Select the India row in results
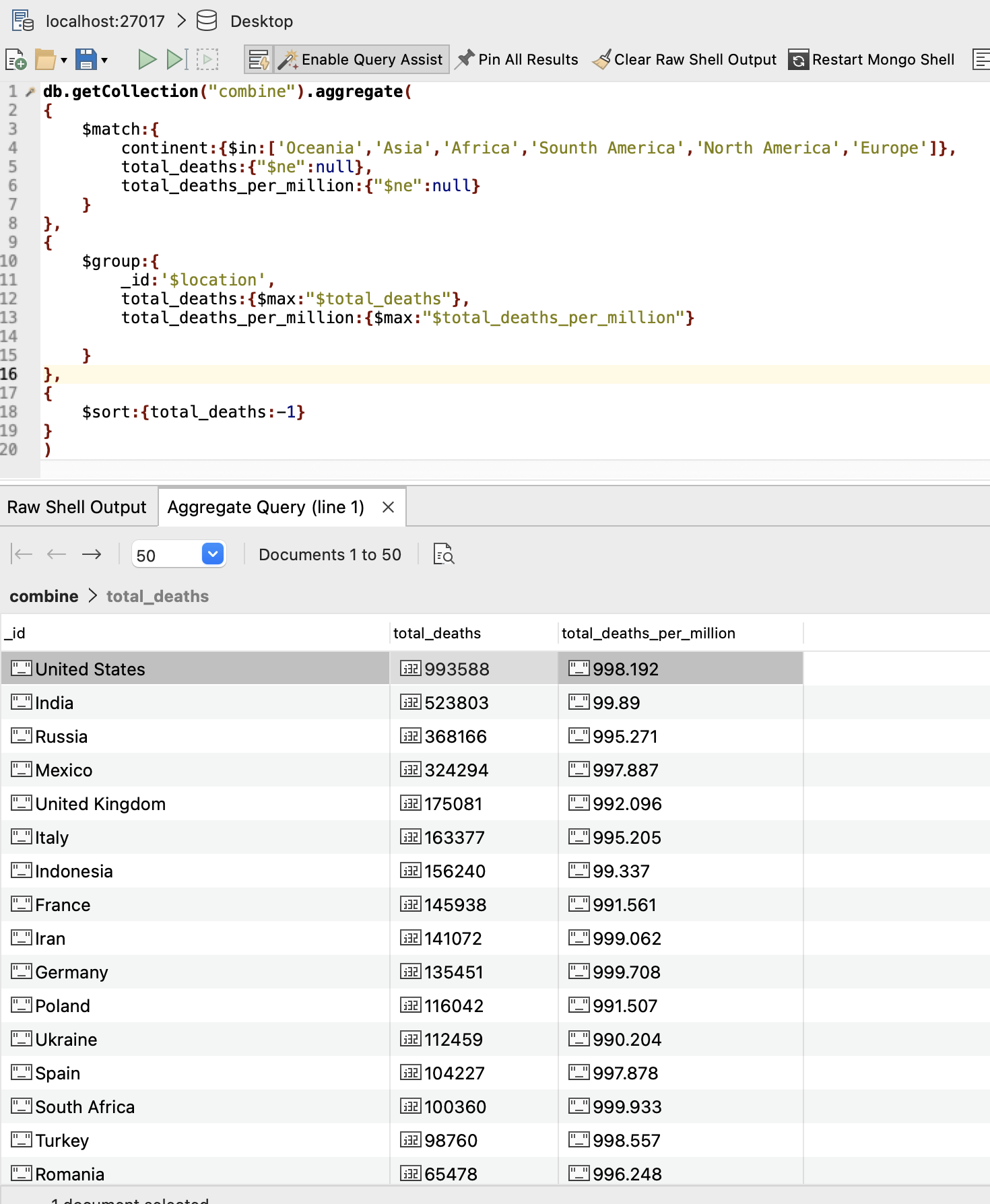This screenshot has height=1204, width=990. (195, 702)
